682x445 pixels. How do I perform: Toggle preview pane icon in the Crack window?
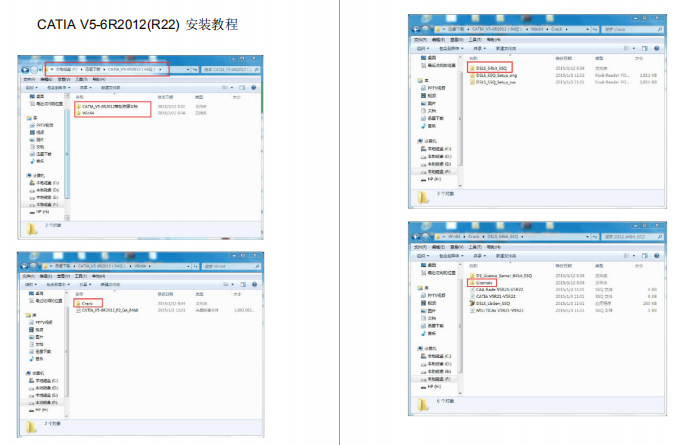coord(645,48)
